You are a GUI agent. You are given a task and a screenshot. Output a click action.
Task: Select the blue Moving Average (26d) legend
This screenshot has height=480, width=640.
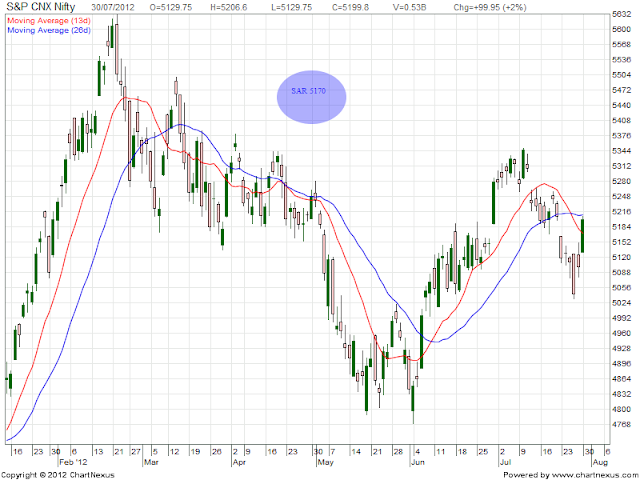[x=49, y=30]
